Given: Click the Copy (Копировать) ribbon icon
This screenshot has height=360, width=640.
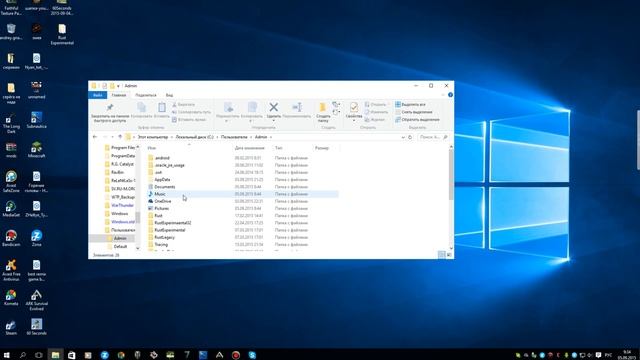Looking at the screenshot, I should [x=142, y=107].
